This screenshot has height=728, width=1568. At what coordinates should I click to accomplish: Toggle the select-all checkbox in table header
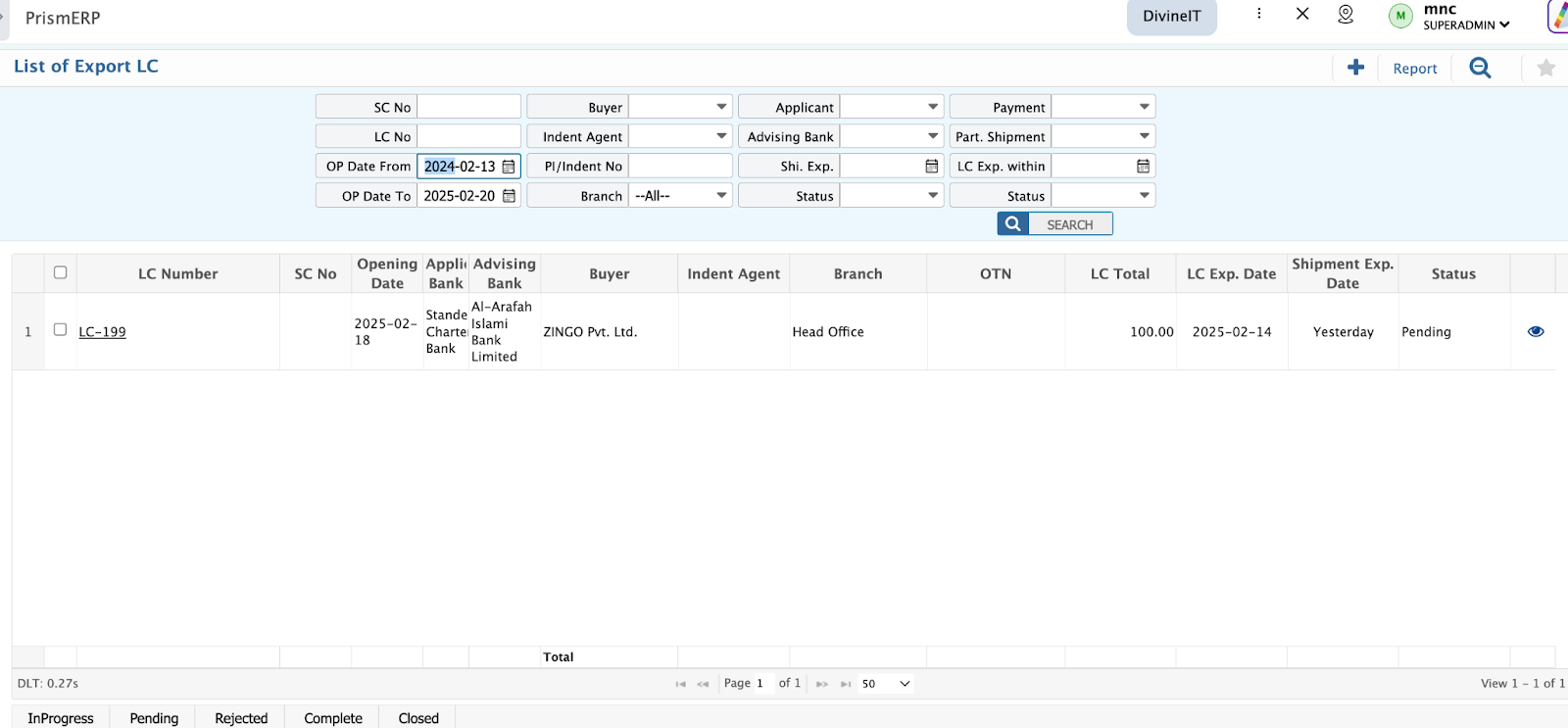tap(60, 272)
